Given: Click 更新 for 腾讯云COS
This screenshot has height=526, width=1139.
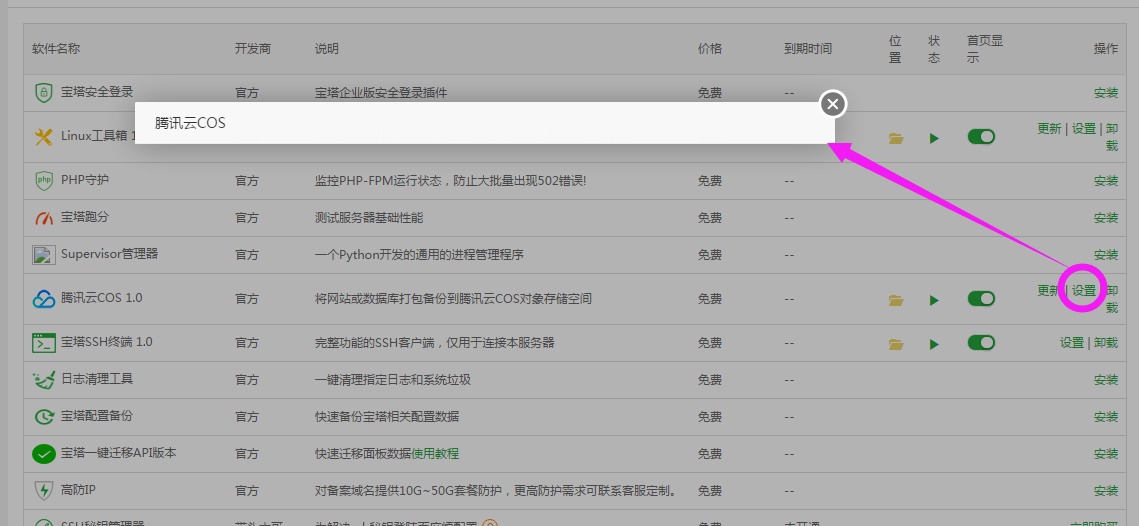Looking at the screenshot, I should click(x=1049, y=291).
